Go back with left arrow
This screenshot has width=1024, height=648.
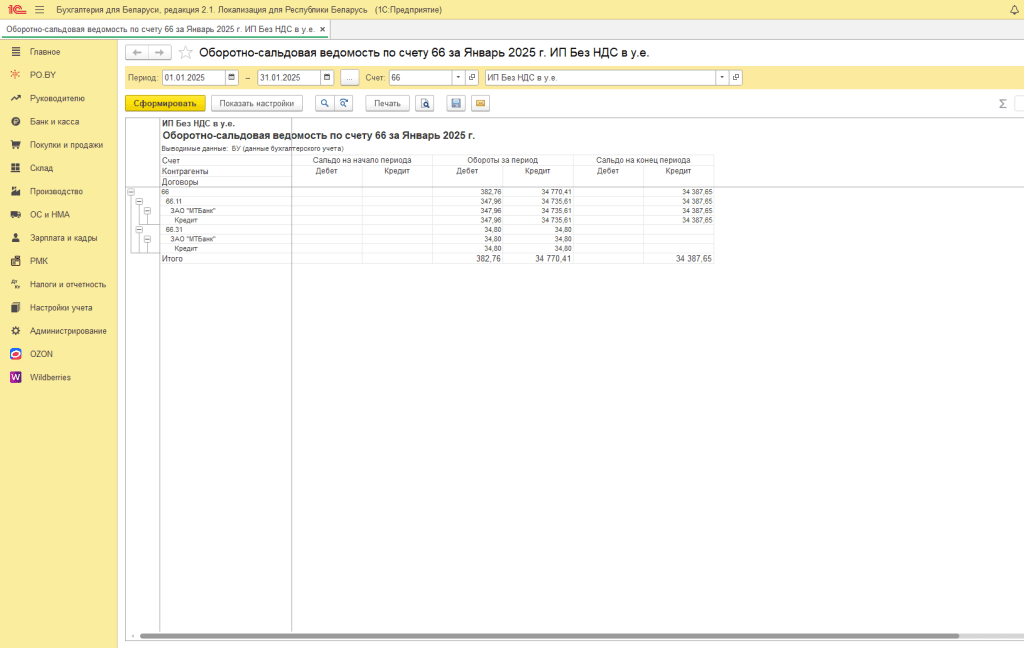(137, 52)
